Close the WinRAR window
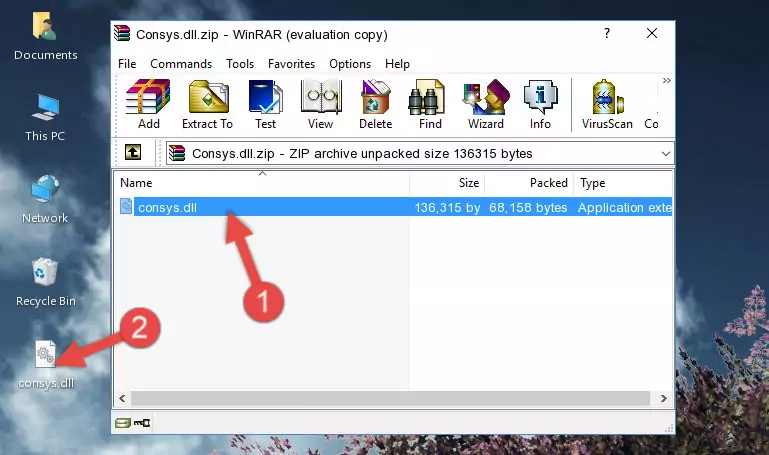 click(652, 33)
